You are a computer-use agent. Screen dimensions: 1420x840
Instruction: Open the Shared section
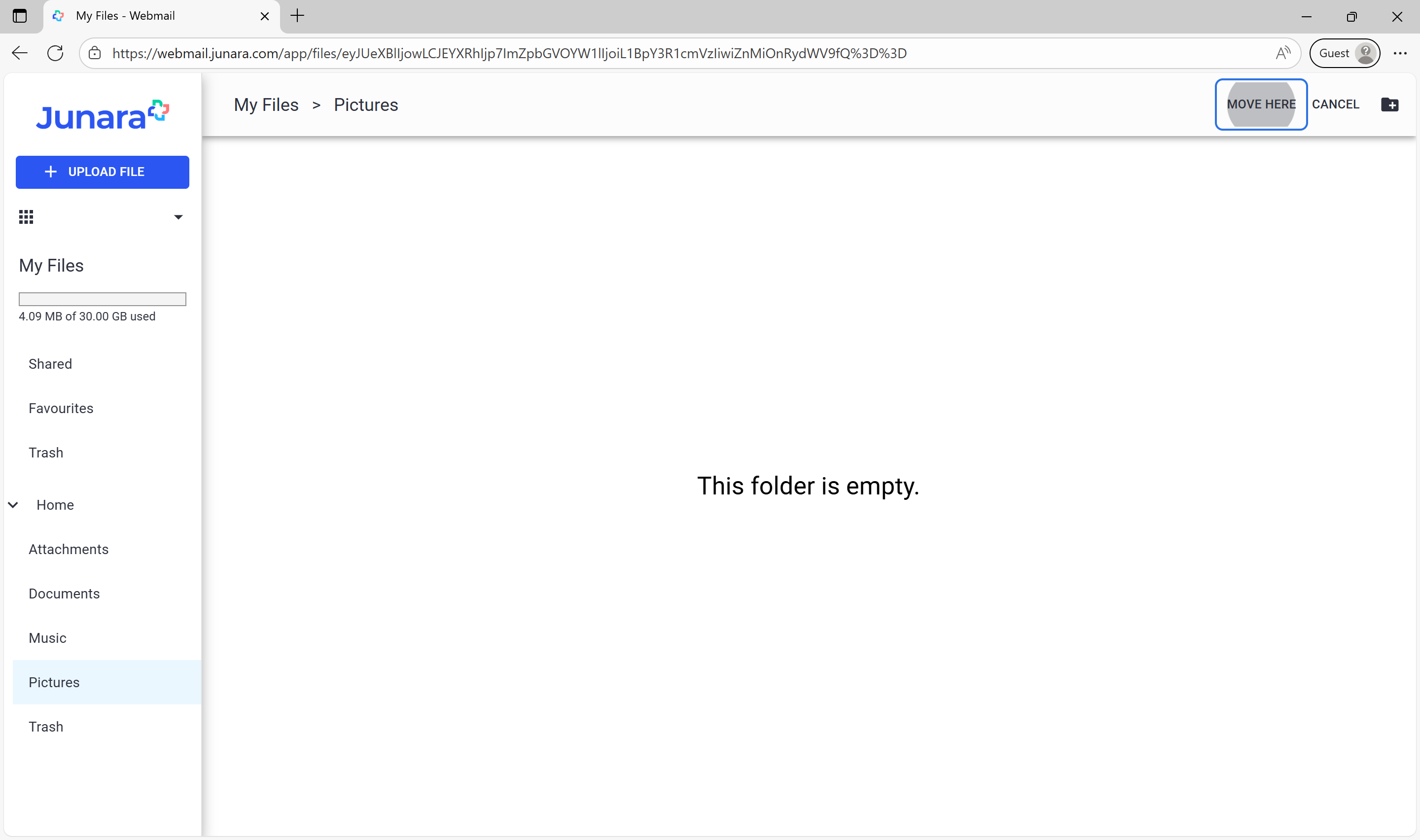(x=50, y=364)
